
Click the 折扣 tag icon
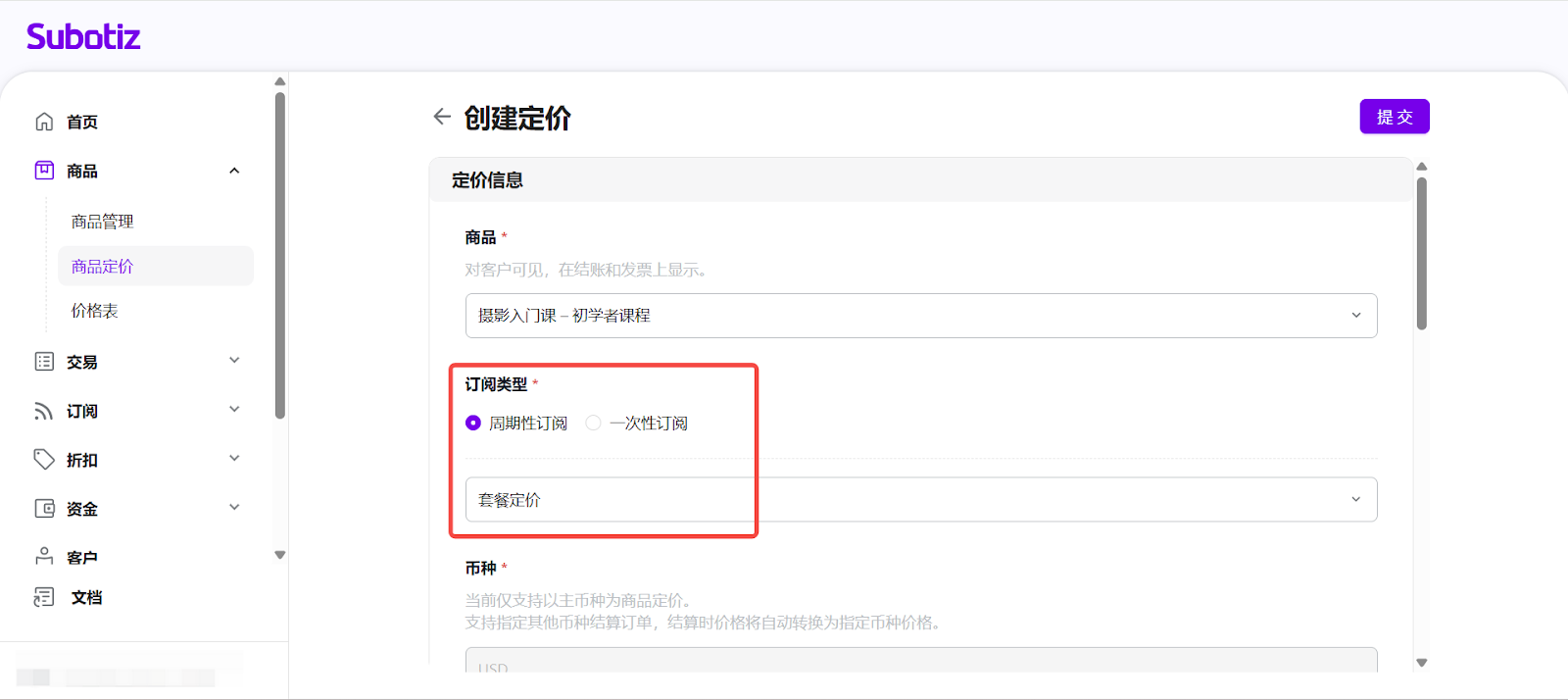coord(44,460)
